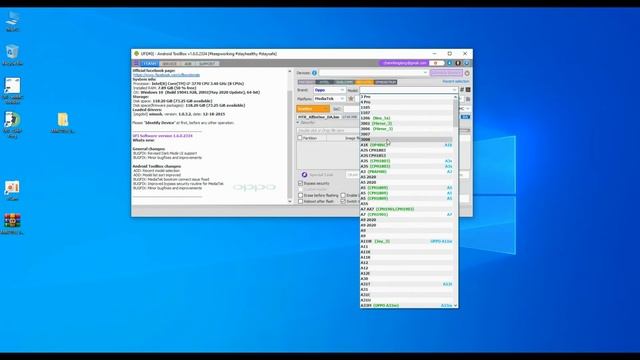The height and width of the screenshot is (360, 640).
Task: Switch to the FLASH tab
Action: pyautogui.click(x=149, y=64)
